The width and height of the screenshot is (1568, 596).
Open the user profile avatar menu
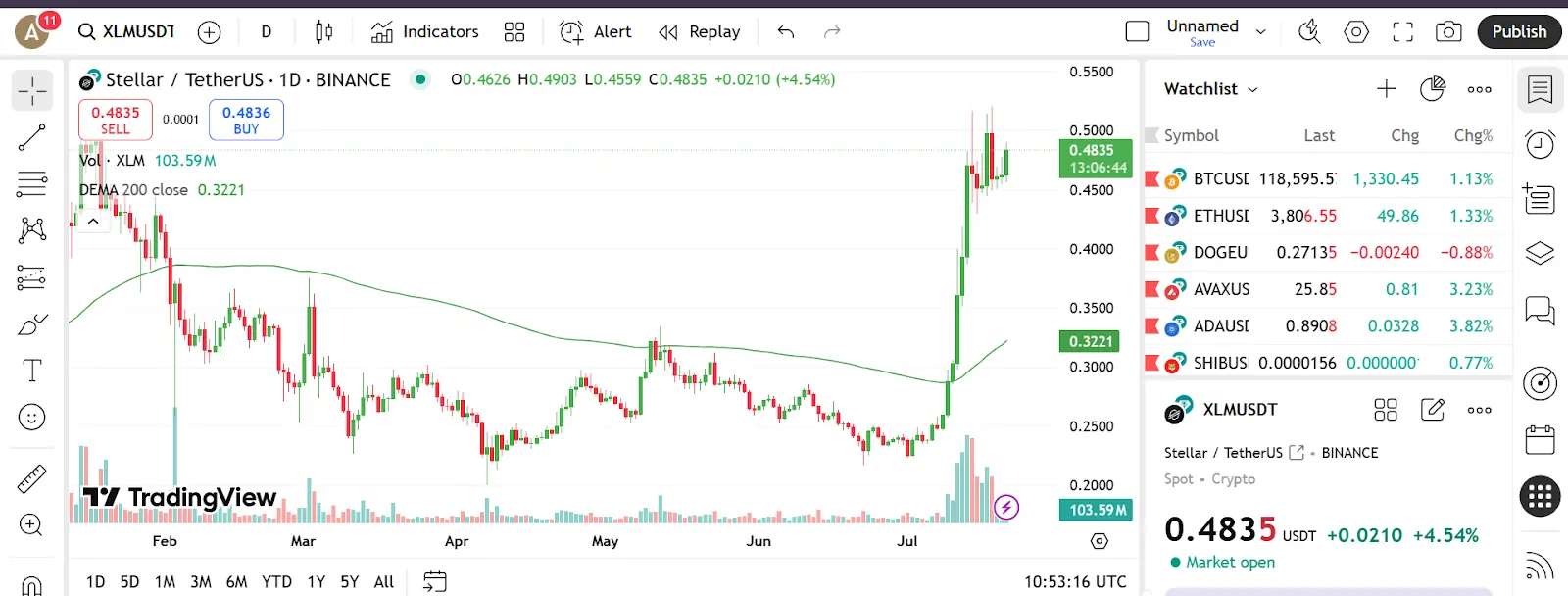coord(32,32)
